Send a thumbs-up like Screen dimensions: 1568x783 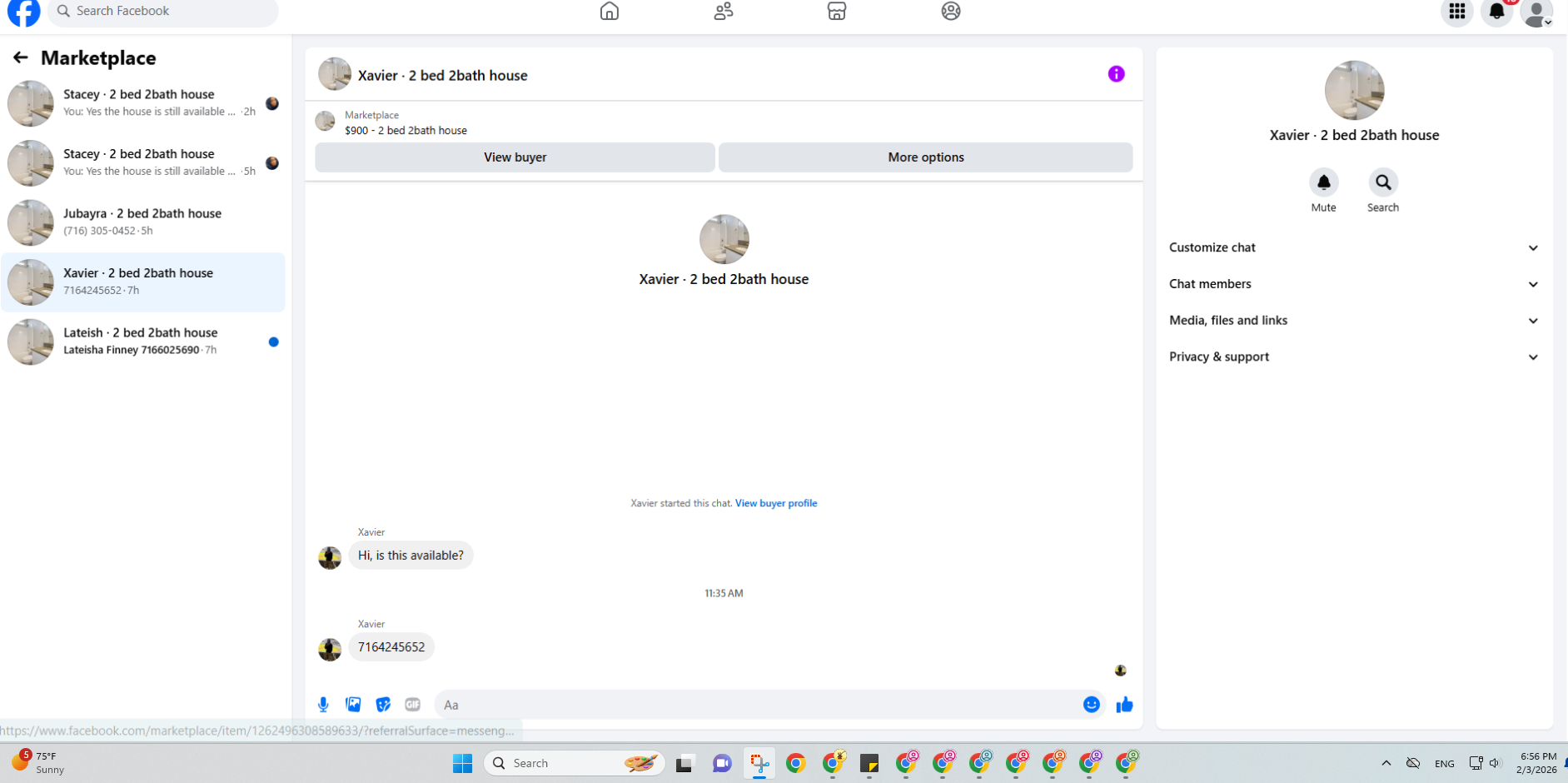click(x=1125, y=705)
